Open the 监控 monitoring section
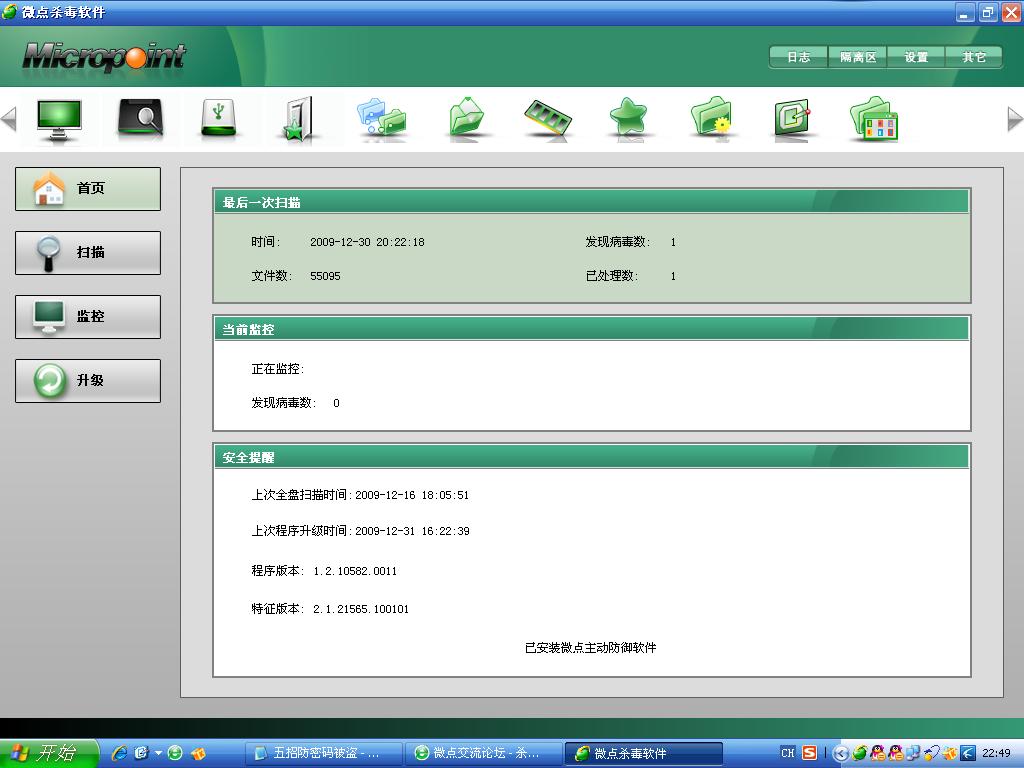The image size is (1024, 768). (x=88, y=317)
